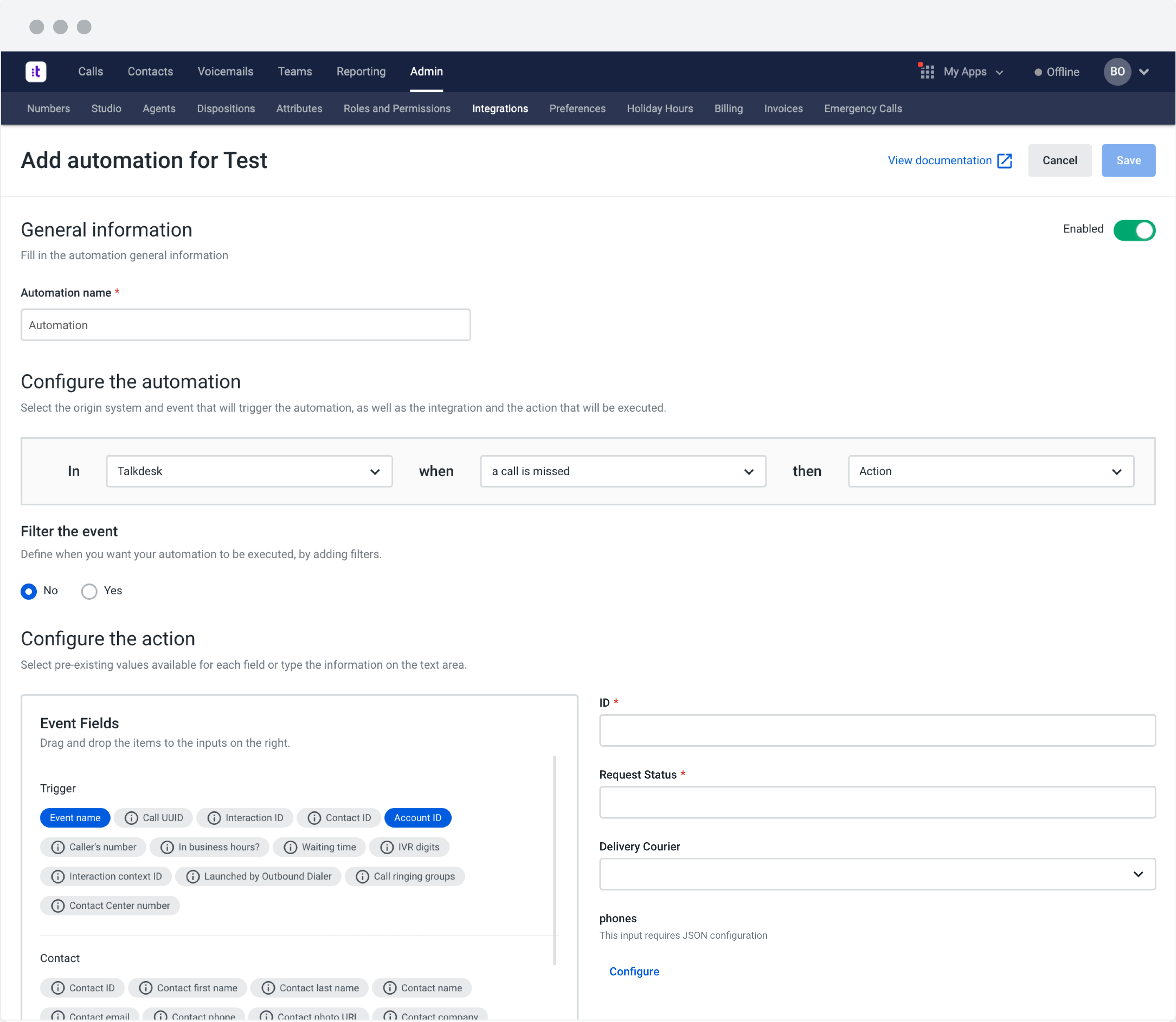Click the info icon on Call UUID chip
Viewport: 1176px width, 1022px height.
[131, 817]
